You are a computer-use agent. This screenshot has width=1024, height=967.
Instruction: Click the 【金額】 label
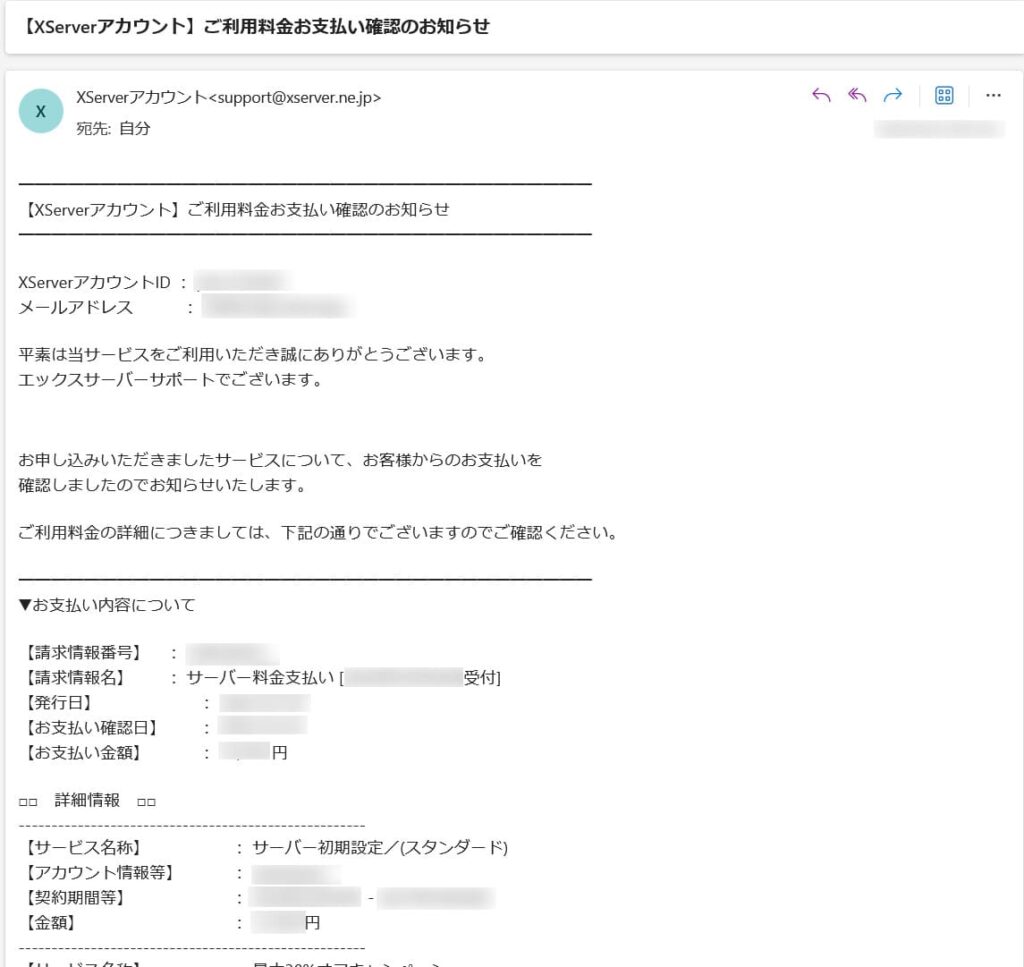(x=51, y=923)
